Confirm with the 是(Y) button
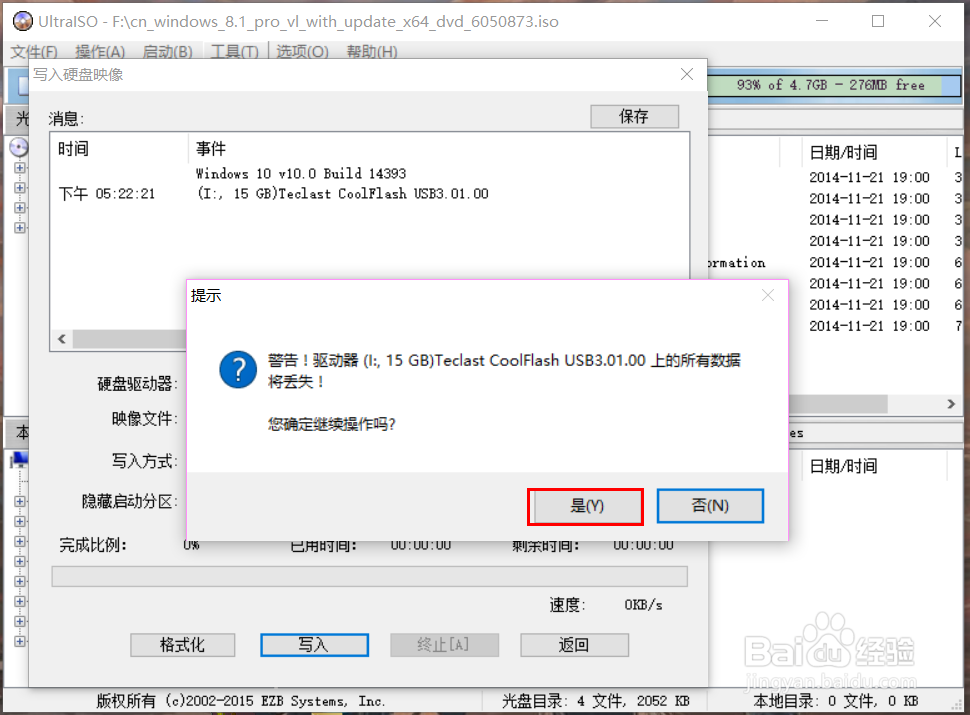This screenshot has height=715, width=970. 585,507
